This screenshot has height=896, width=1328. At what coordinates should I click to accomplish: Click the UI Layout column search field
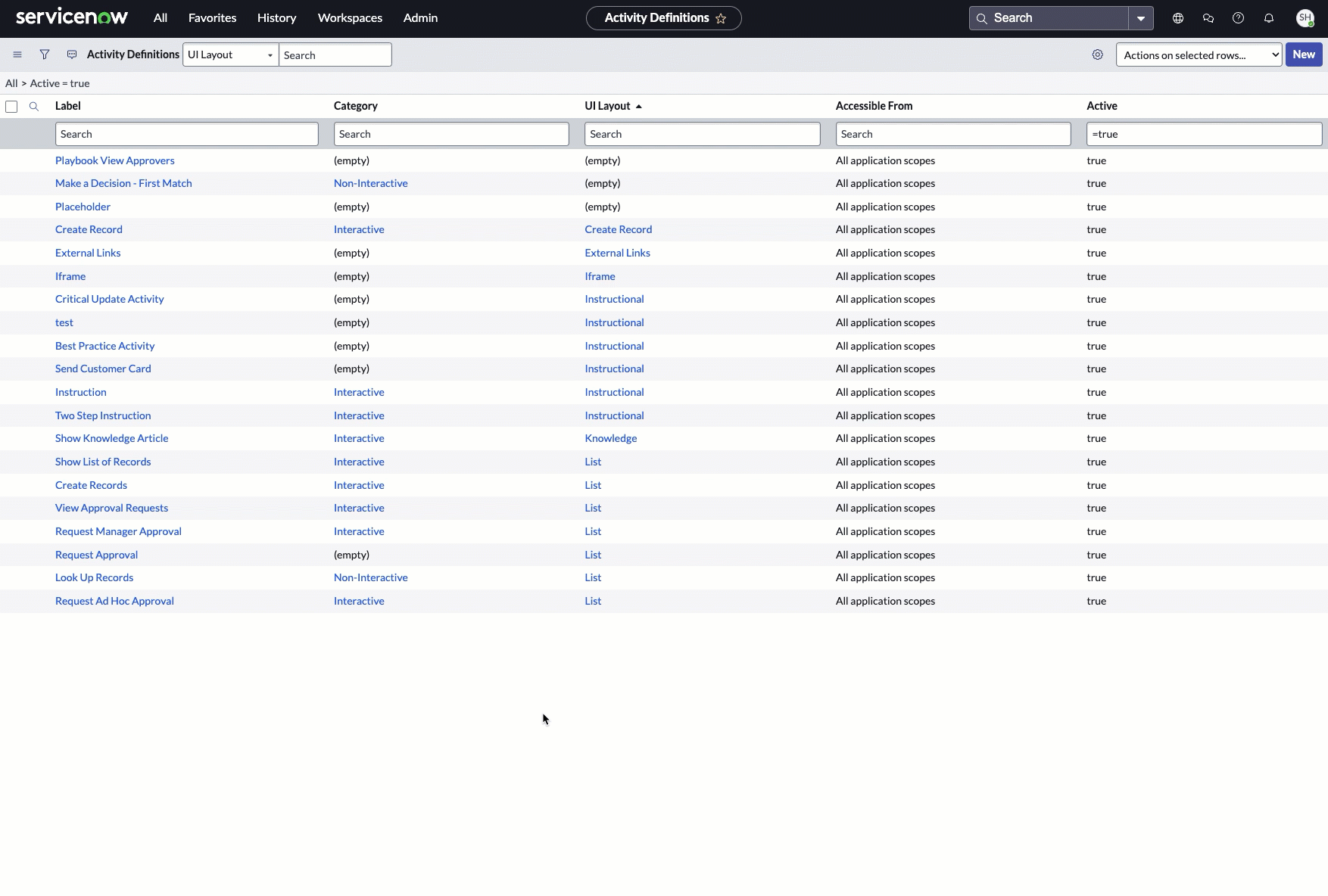click(703, 134)
